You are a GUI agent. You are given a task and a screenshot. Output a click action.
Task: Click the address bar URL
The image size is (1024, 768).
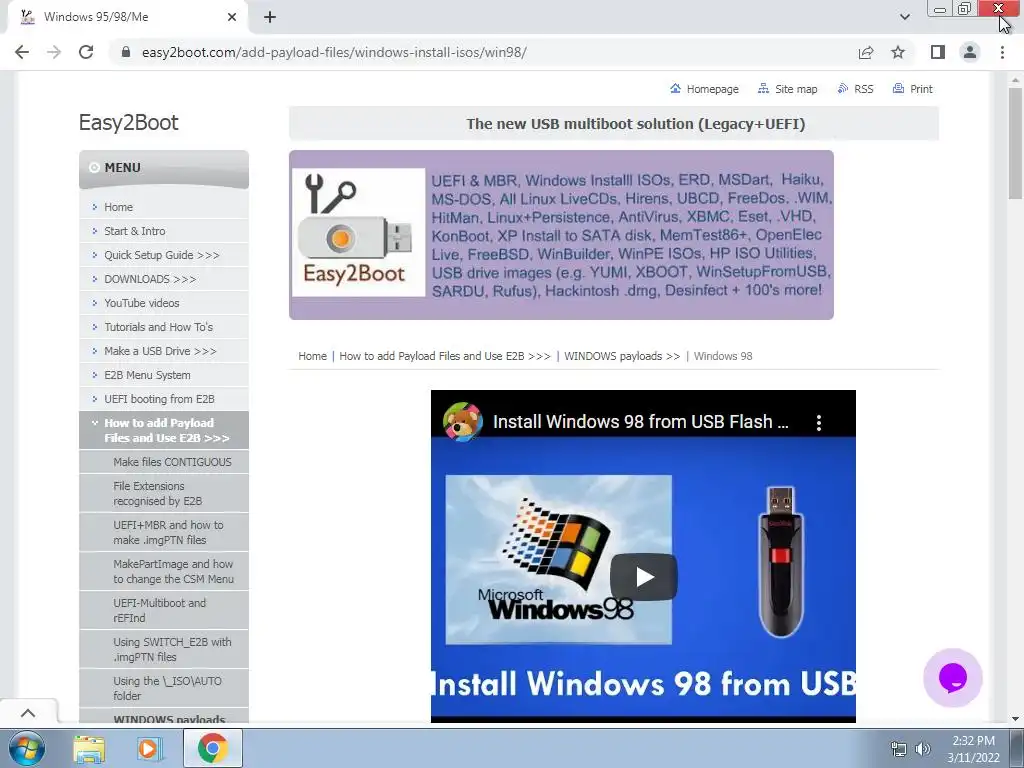pyautogui.click(x=334, y=52)
